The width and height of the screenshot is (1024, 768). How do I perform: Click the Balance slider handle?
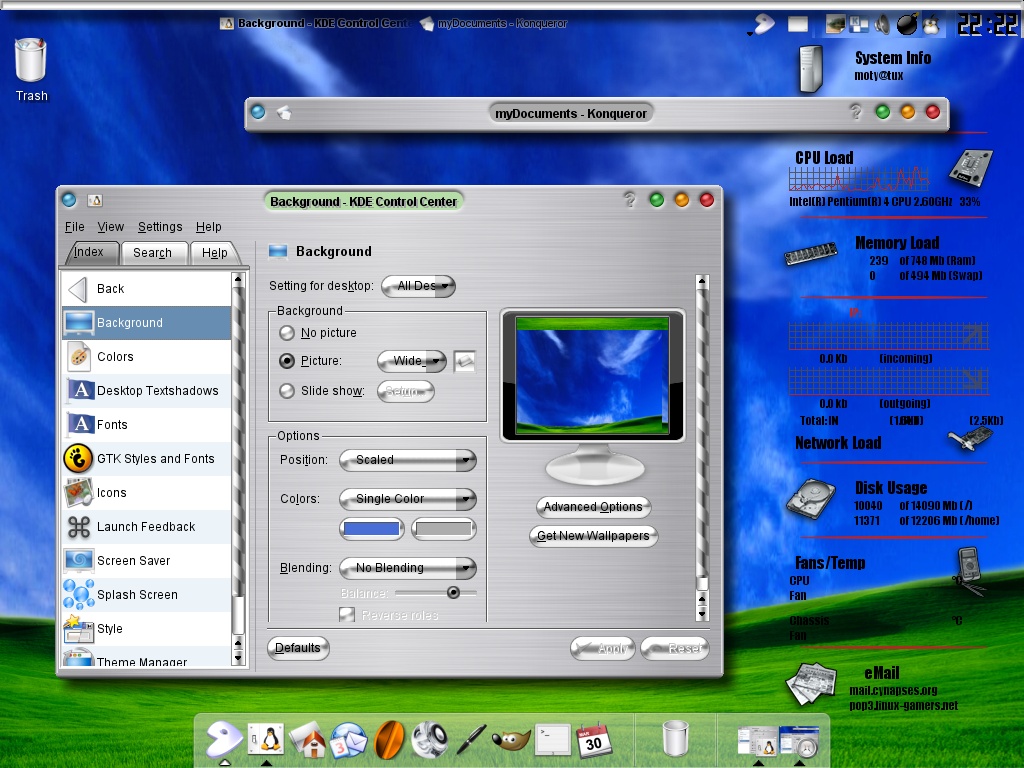click(x=453, y=593)
